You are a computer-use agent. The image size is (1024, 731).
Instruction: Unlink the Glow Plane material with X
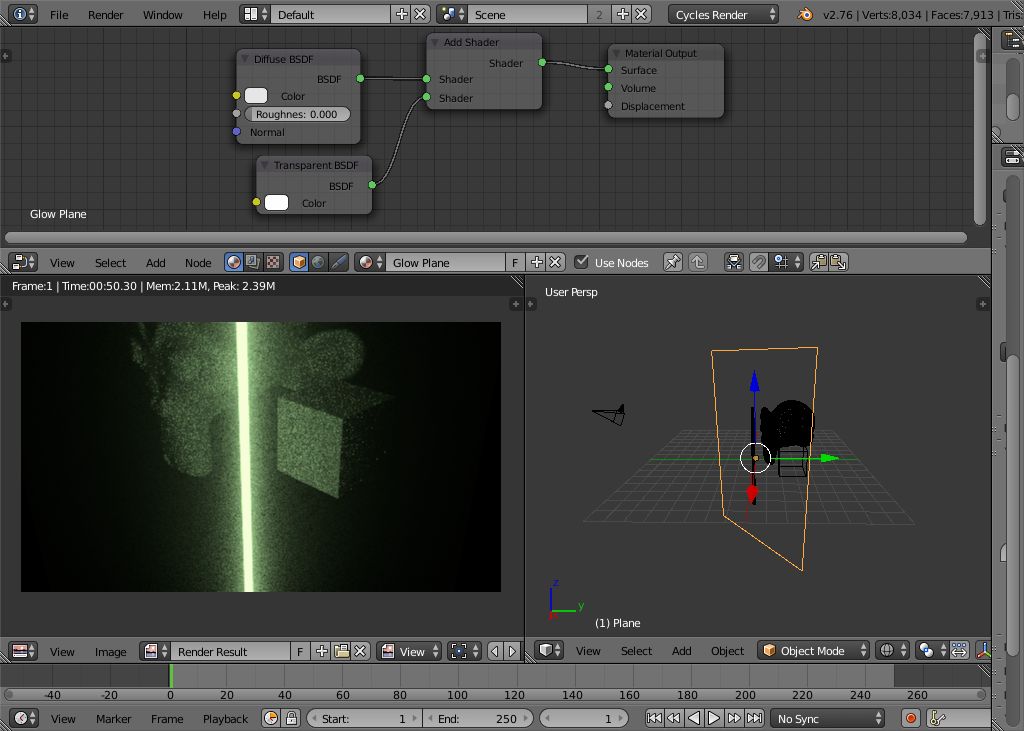[555, 262]
